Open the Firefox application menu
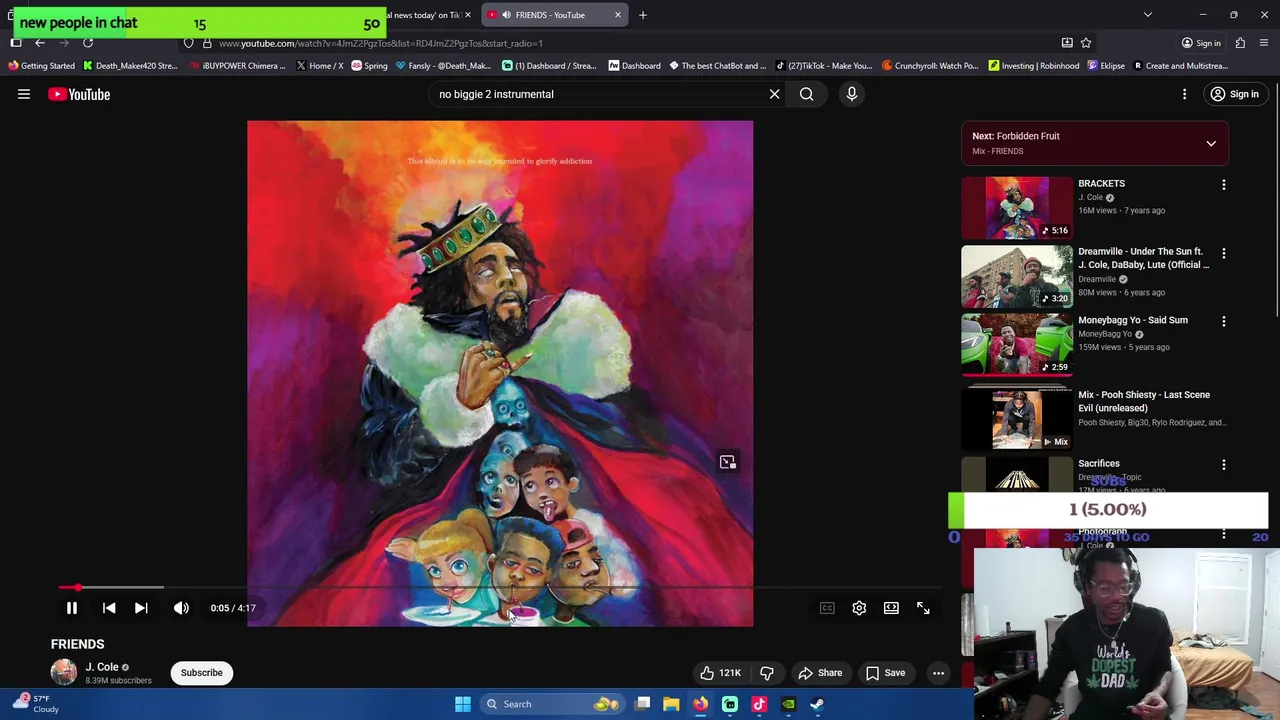This screenshot has width=1280, height=720. pyautogui.click(x=1264, y=43)
